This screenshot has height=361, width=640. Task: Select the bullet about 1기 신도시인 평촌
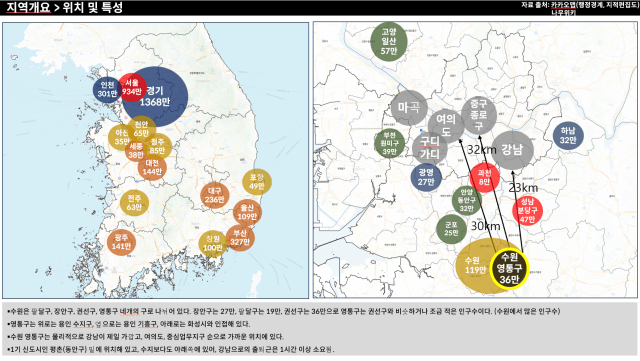coord(170,349)
